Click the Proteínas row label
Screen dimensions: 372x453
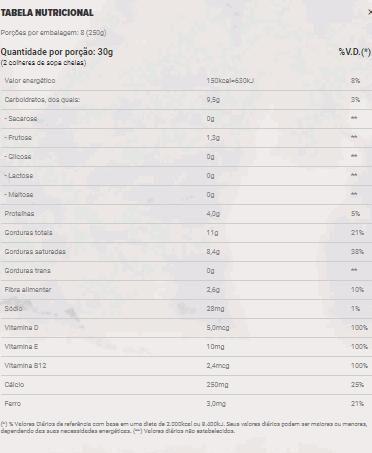click(x=19, y=214)
